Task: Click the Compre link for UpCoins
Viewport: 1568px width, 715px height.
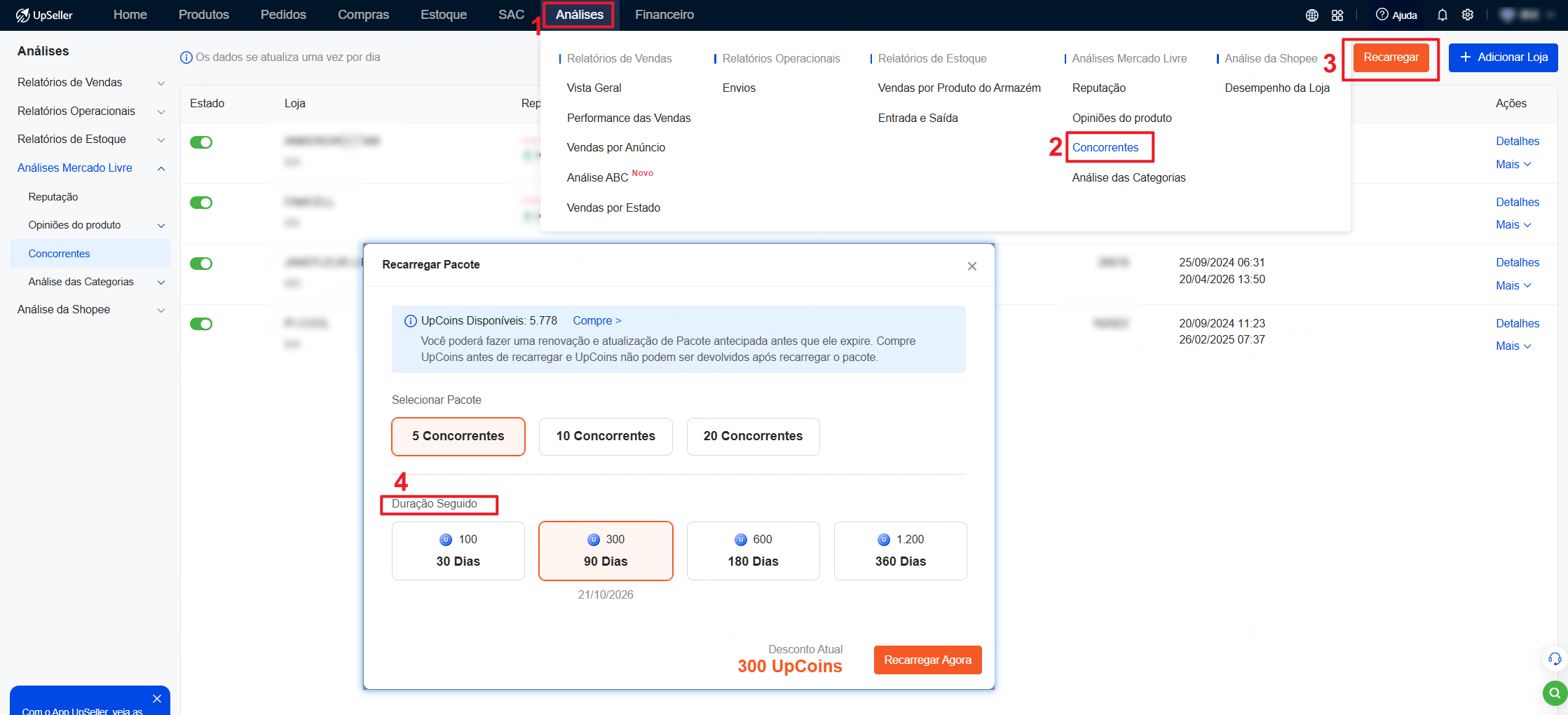Action: point(597,320)
